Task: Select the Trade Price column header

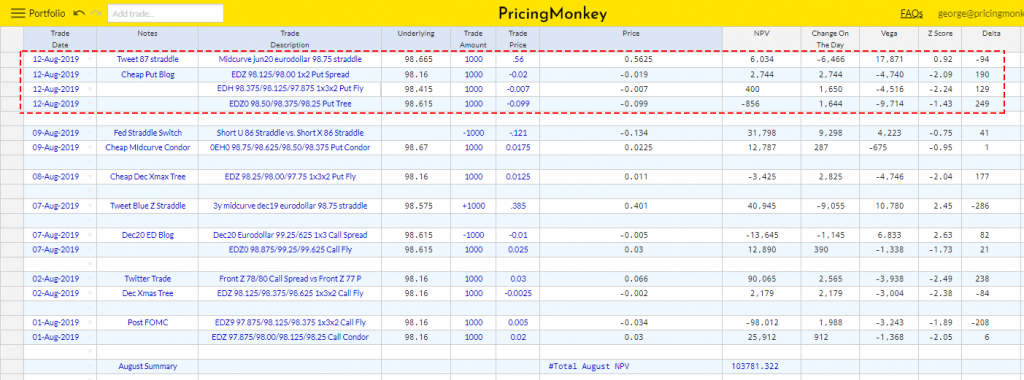Action: coord(517,39)
